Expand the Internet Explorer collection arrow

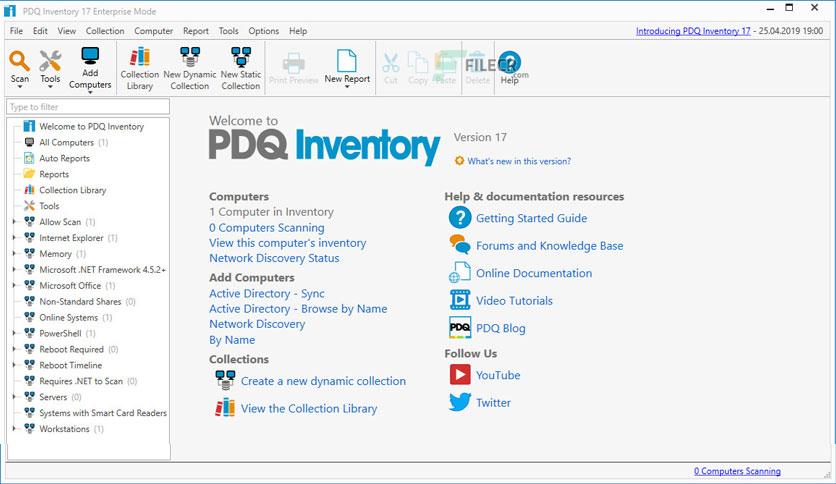pos(14,238)
